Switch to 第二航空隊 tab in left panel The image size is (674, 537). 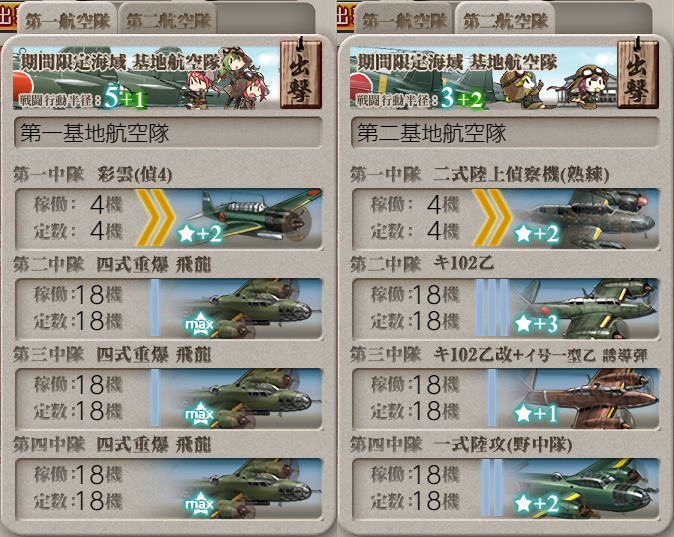click(x=168, y=19)
